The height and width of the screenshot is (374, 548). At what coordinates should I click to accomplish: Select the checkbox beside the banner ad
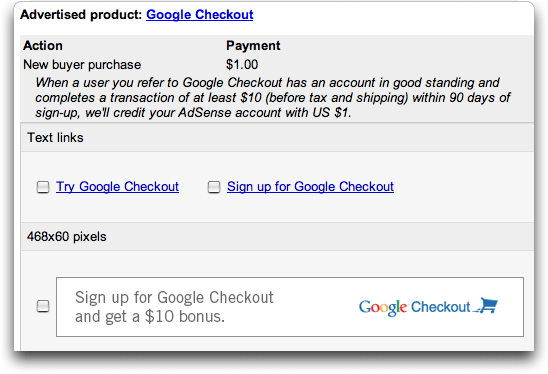click(43, 306)
